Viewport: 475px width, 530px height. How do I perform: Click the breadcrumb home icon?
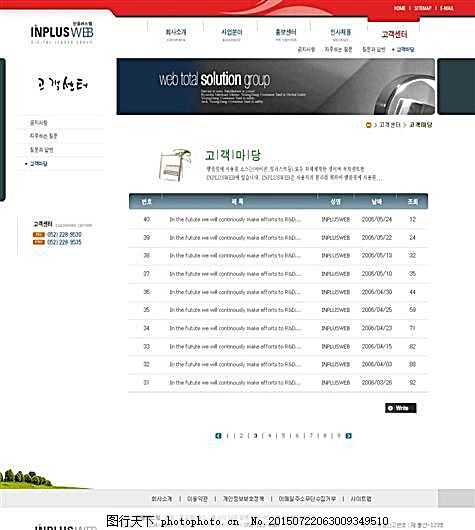[x=369, y=125]
